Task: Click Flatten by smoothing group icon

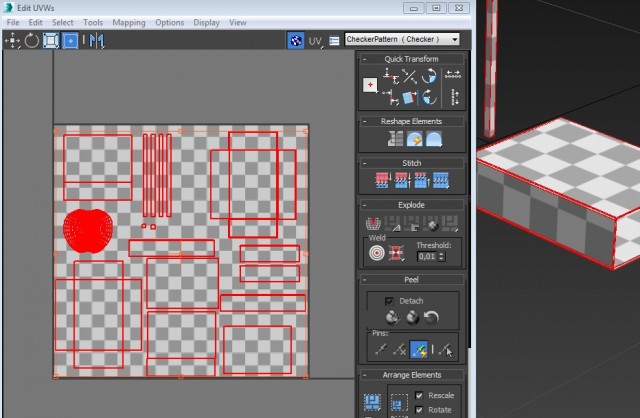Action: pos(412,223)
